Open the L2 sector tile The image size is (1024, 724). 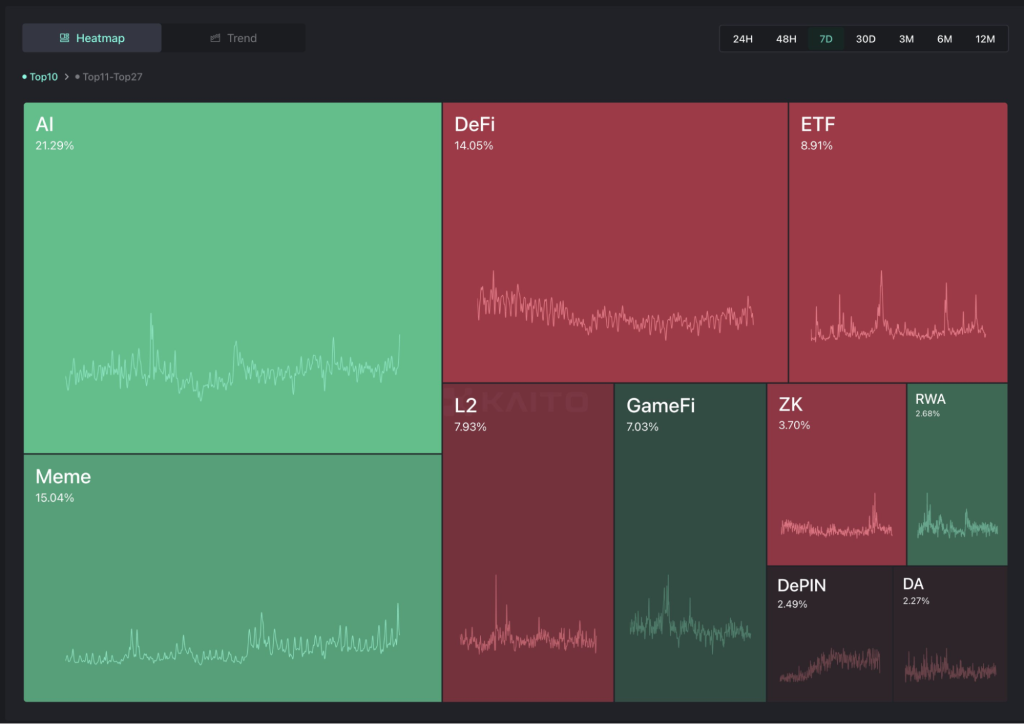(x=527, y=520)
